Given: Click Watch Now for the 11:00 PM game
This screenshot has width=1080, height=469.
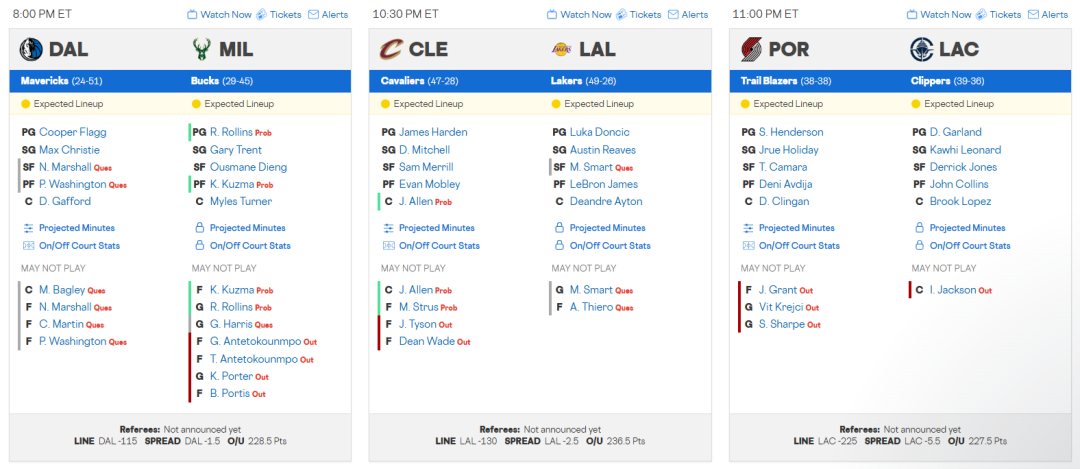Looking at the screenshot, I should tap(945, 15).
